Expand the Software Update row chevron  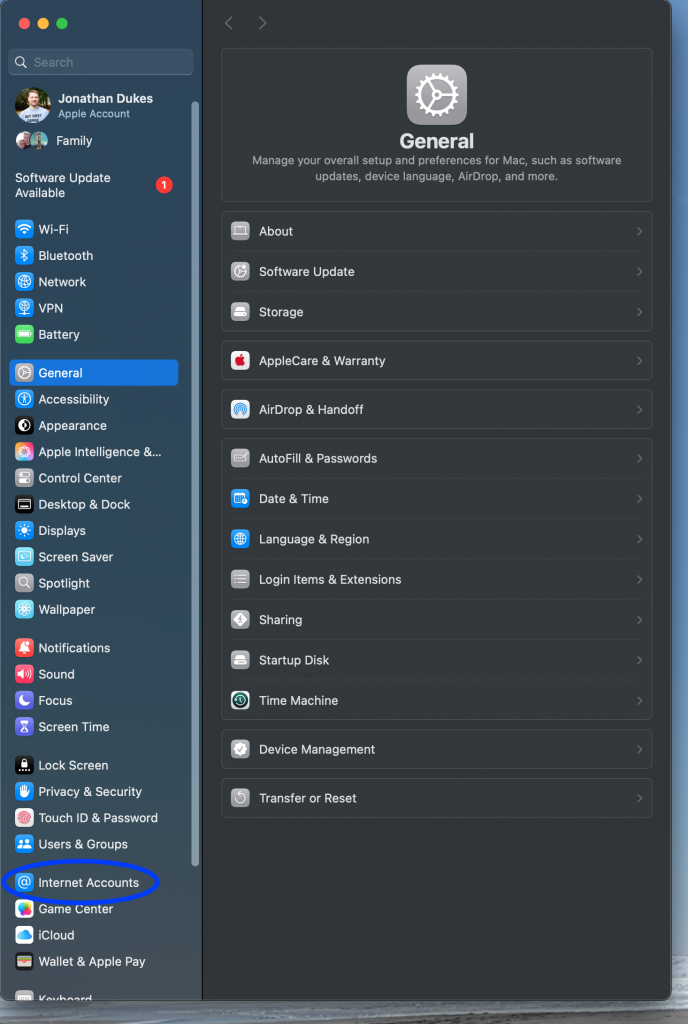[639, 272]
